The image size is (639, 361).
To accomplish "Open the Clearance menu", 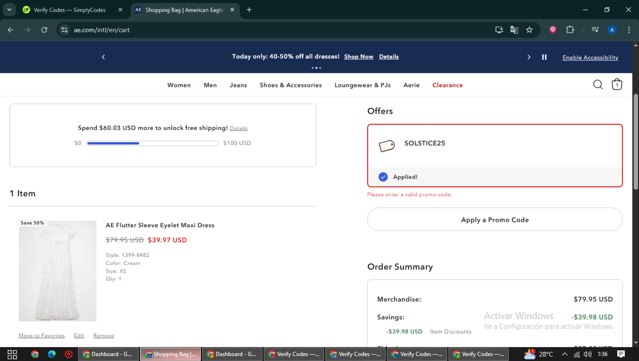I will (x=447, y=85).
